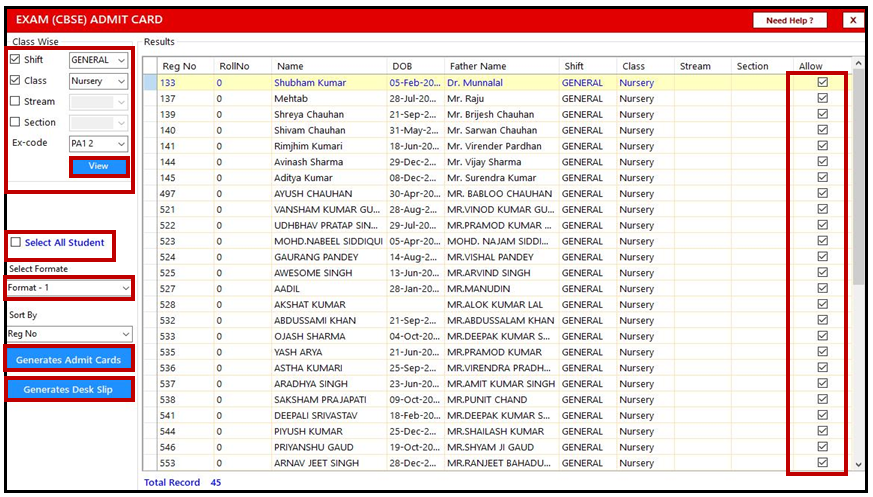The width and height of the screenshot is (873, 497).
Task: Click father name MR.MANUDIN
Action: point(478,288)
